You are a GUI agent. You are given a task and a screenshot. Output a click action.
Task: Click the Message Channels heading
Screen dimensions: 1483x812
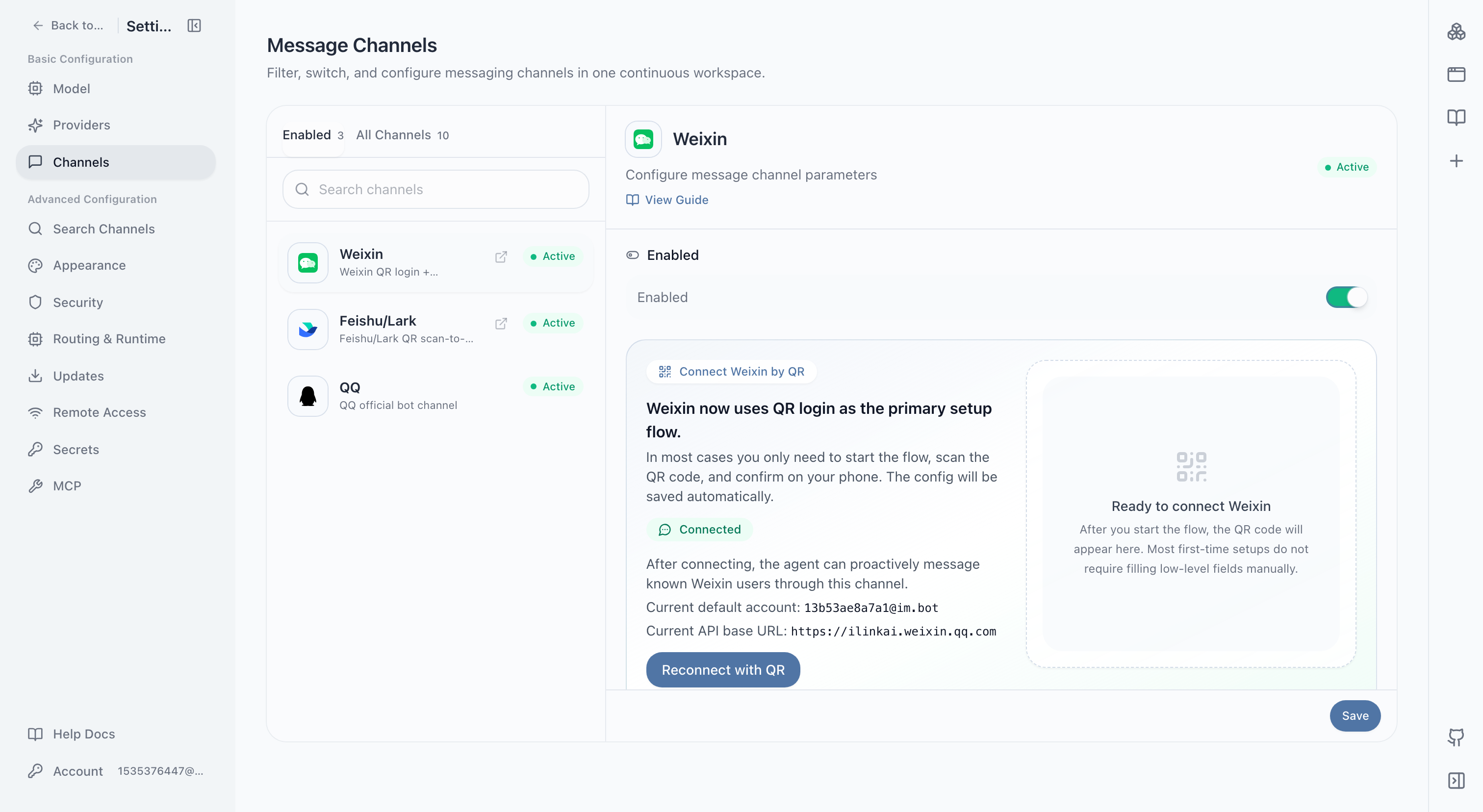click(352, 45)
